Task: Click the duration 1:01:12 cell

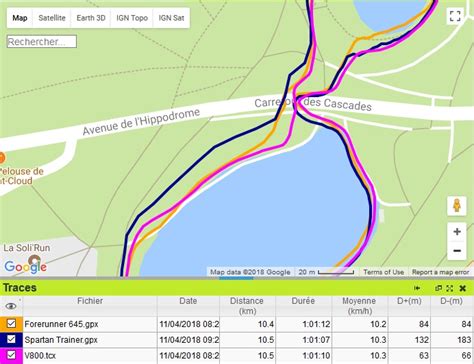Action: click(303, 324)
